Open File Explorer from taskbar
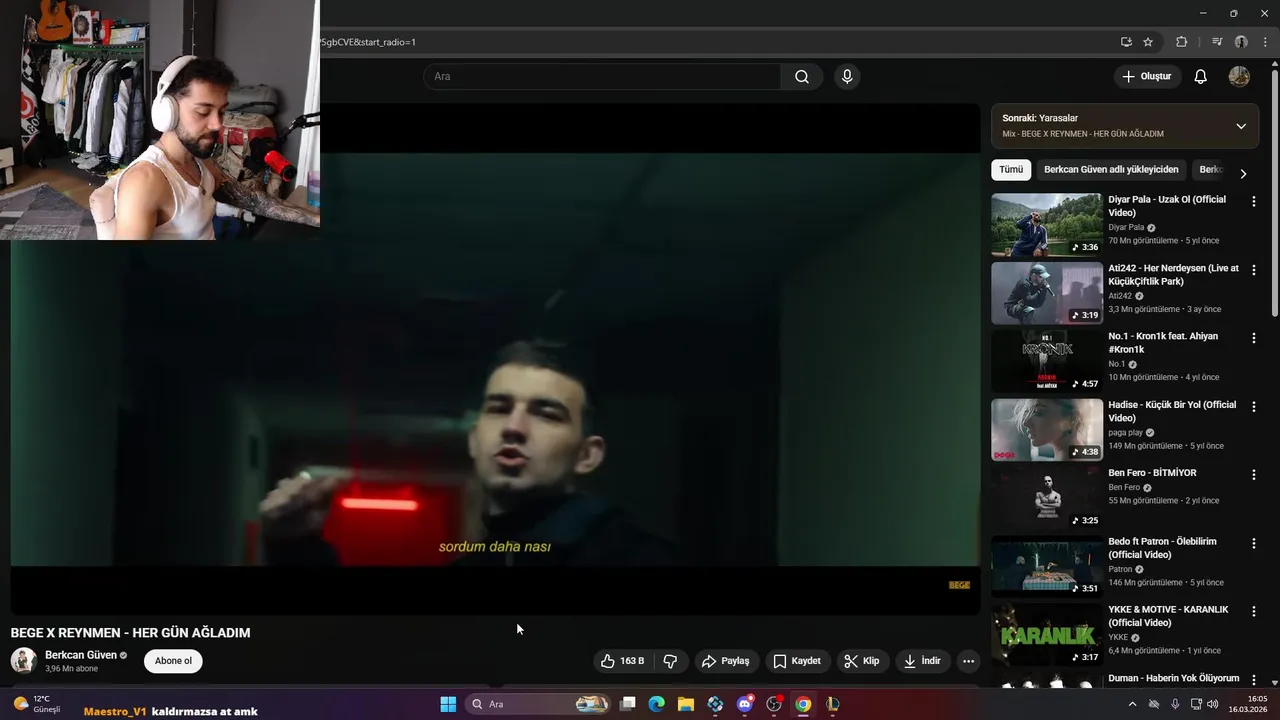This screenshot has height=720, width=1280. (686, 704)
